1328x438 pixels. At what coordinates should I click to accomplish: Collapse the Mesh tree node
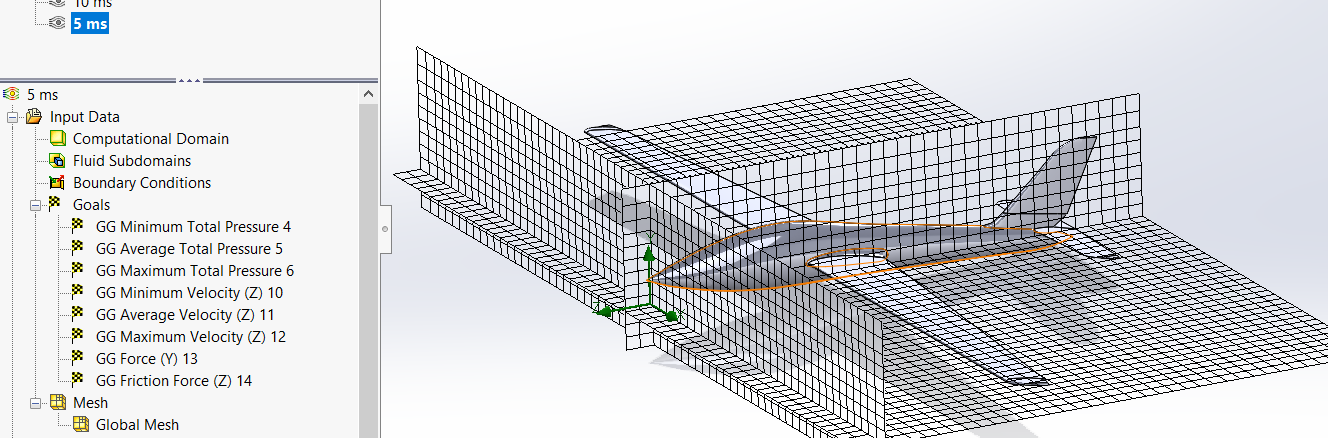point(36,403)
